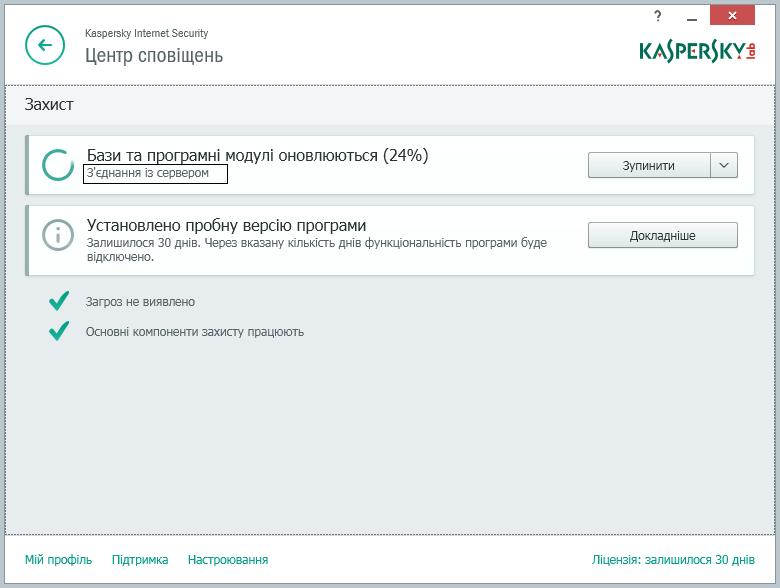Open the Підтримка link
The width and height of the screenshot is (780, 588).
pyautogui.click(x=140, y=560)
